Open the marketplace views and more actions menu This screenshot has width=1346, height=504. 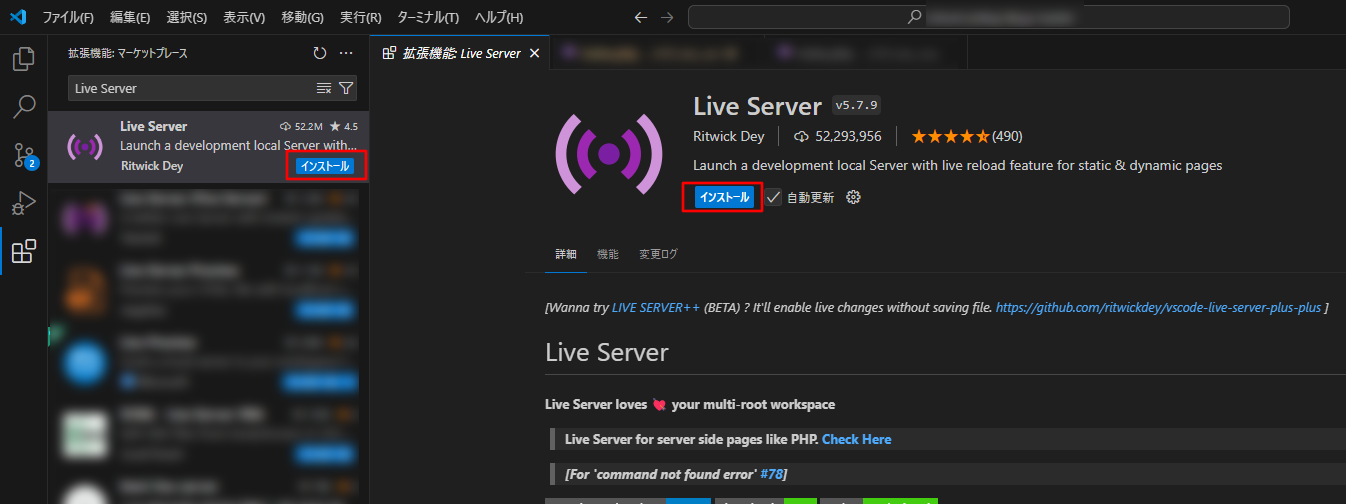[346, 53]
